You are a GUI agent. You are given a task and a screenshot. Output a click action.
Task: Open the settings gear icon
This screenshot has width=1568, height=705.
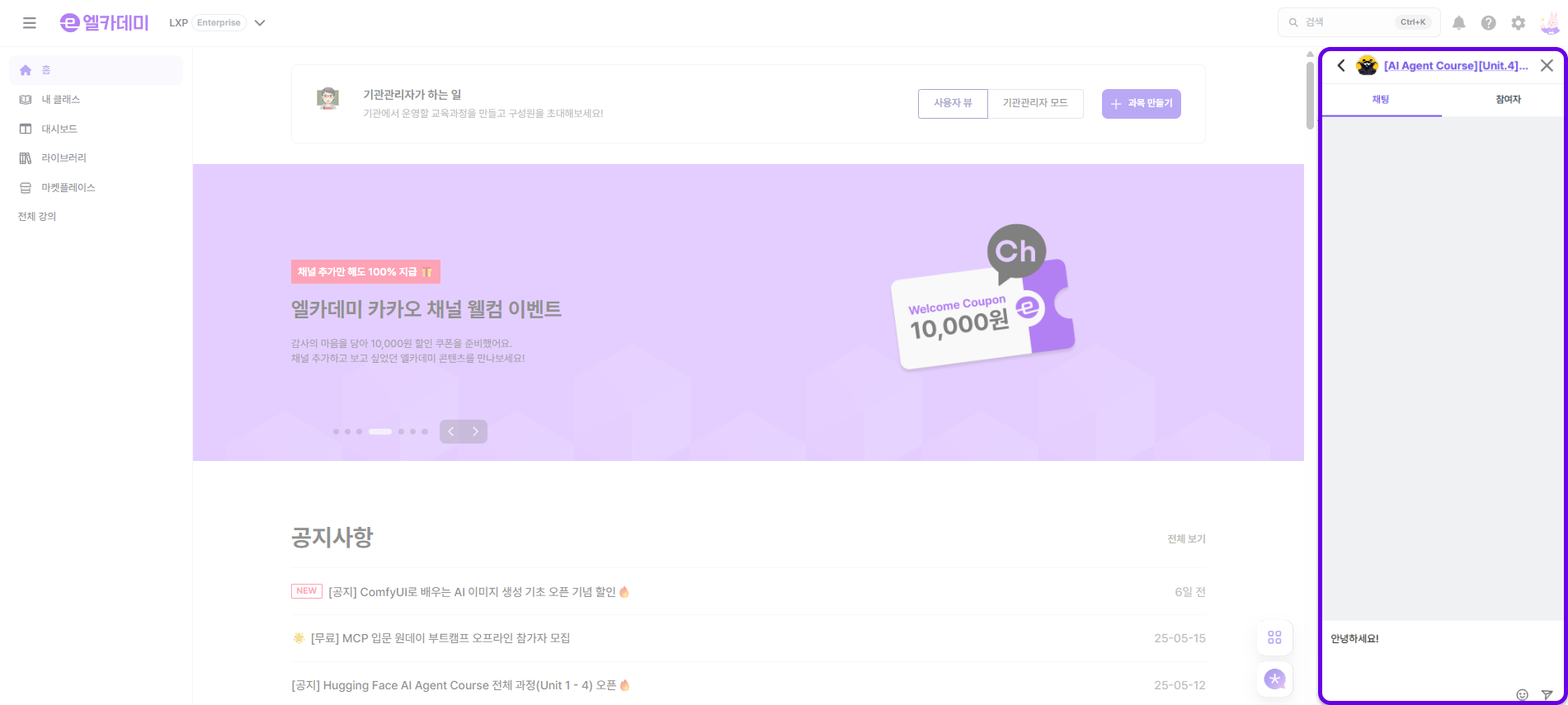1519,23
